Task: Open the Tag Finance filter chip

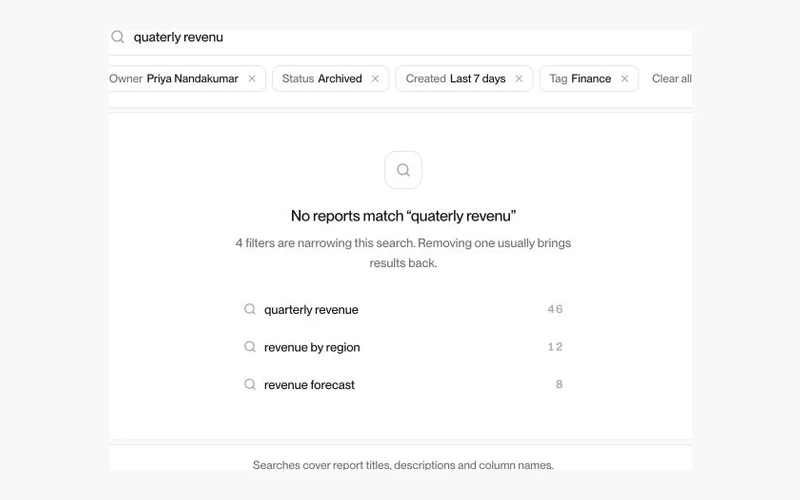Action: [589, 79]
